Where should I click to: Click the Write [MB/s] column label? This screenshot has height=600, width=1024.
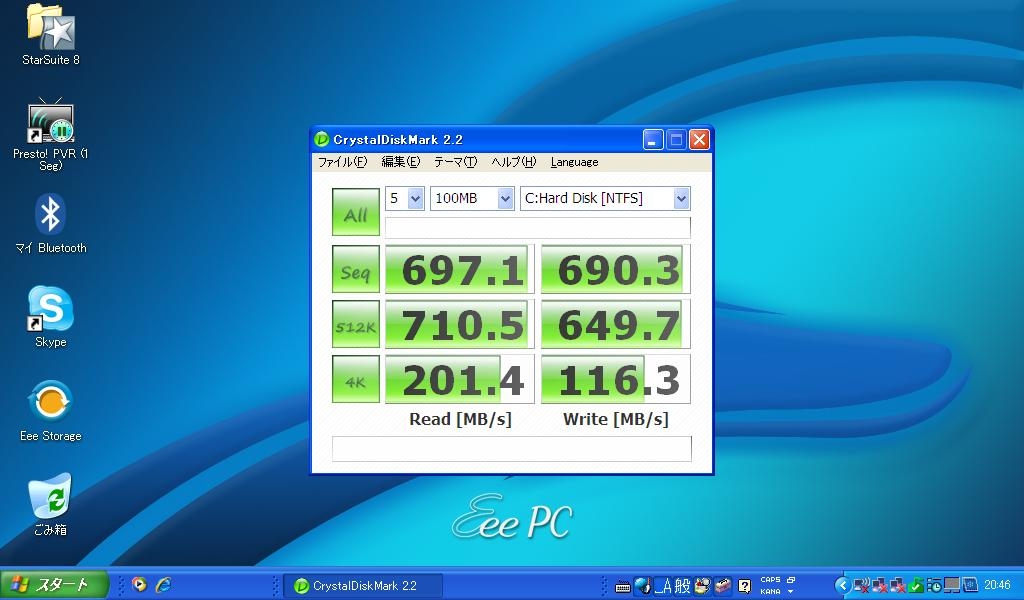tap(616, 419)
